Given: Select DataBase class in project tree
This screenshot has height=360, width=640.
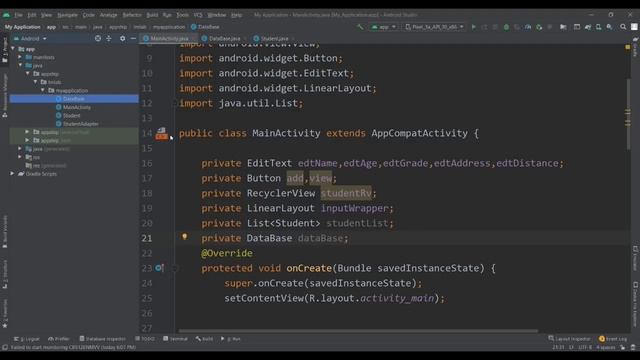Looking at the screenshot, I should 74,99.
